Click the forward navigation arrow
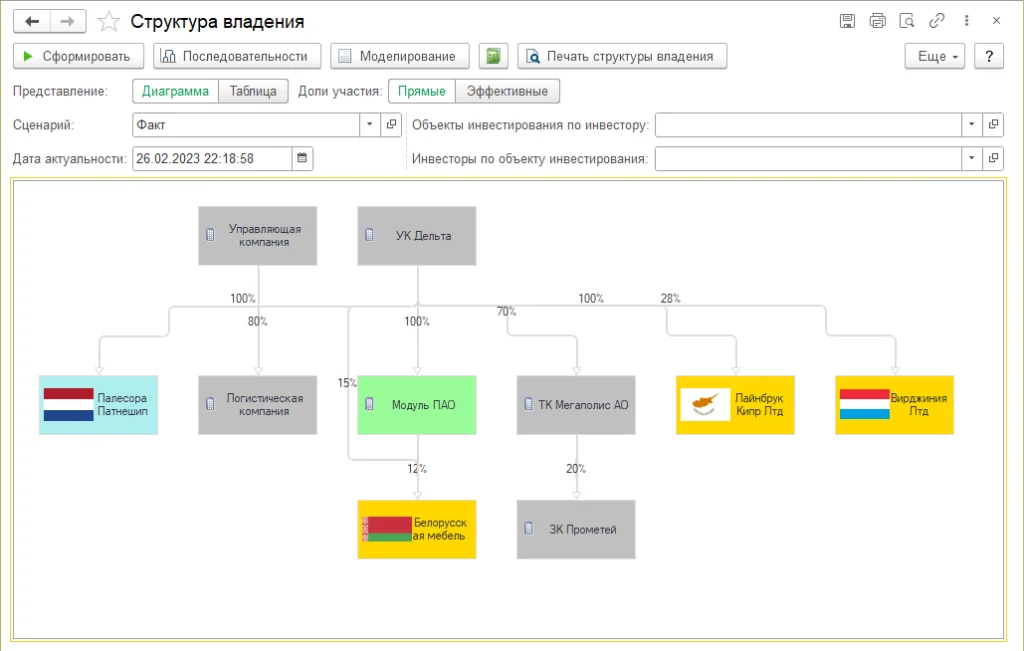The width and height of the screenshot is (1024, 651). click(67, 22)
